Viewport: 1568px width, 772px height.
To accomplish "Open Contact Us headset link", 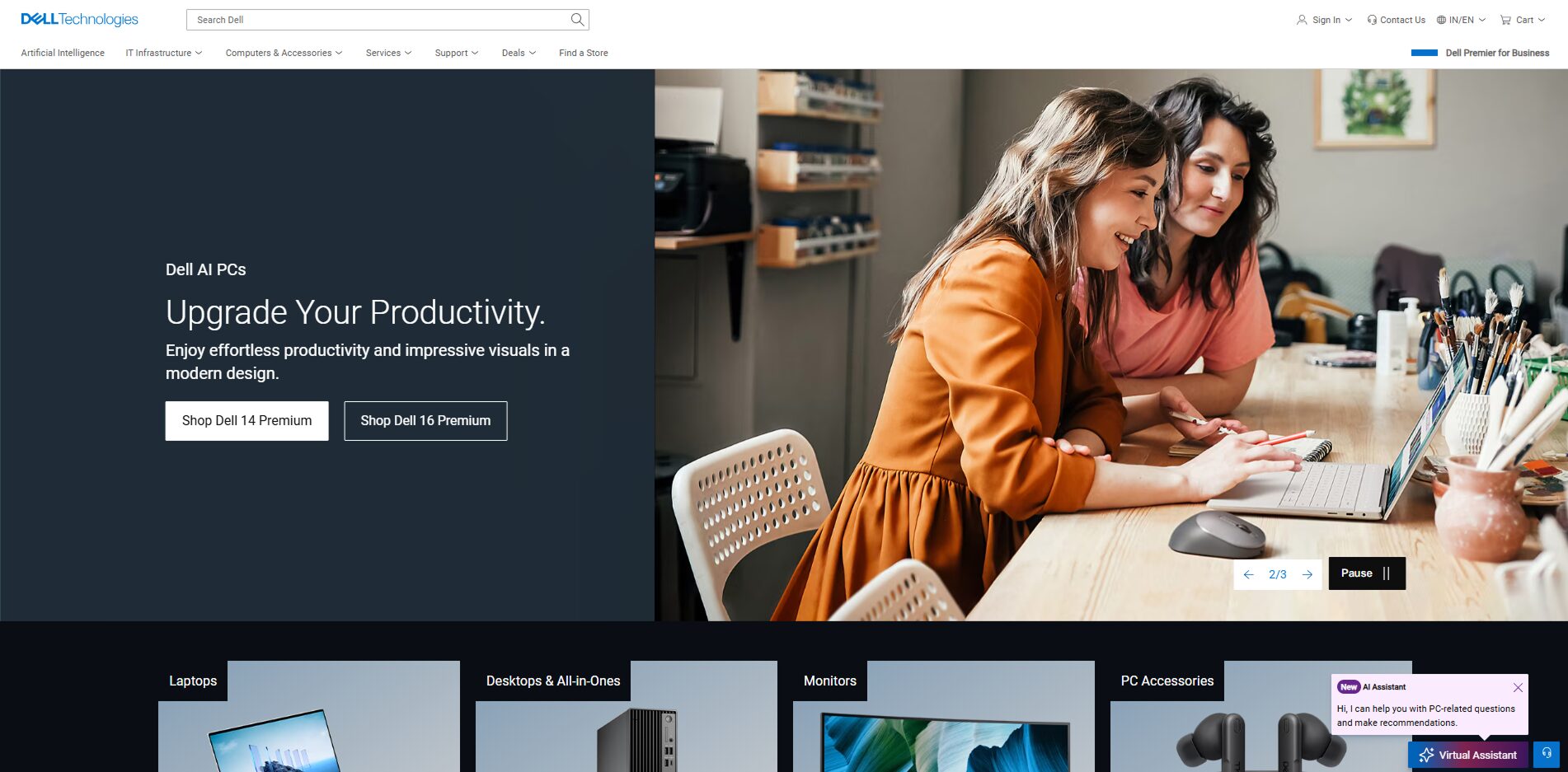I will [x=1396, y=20].
